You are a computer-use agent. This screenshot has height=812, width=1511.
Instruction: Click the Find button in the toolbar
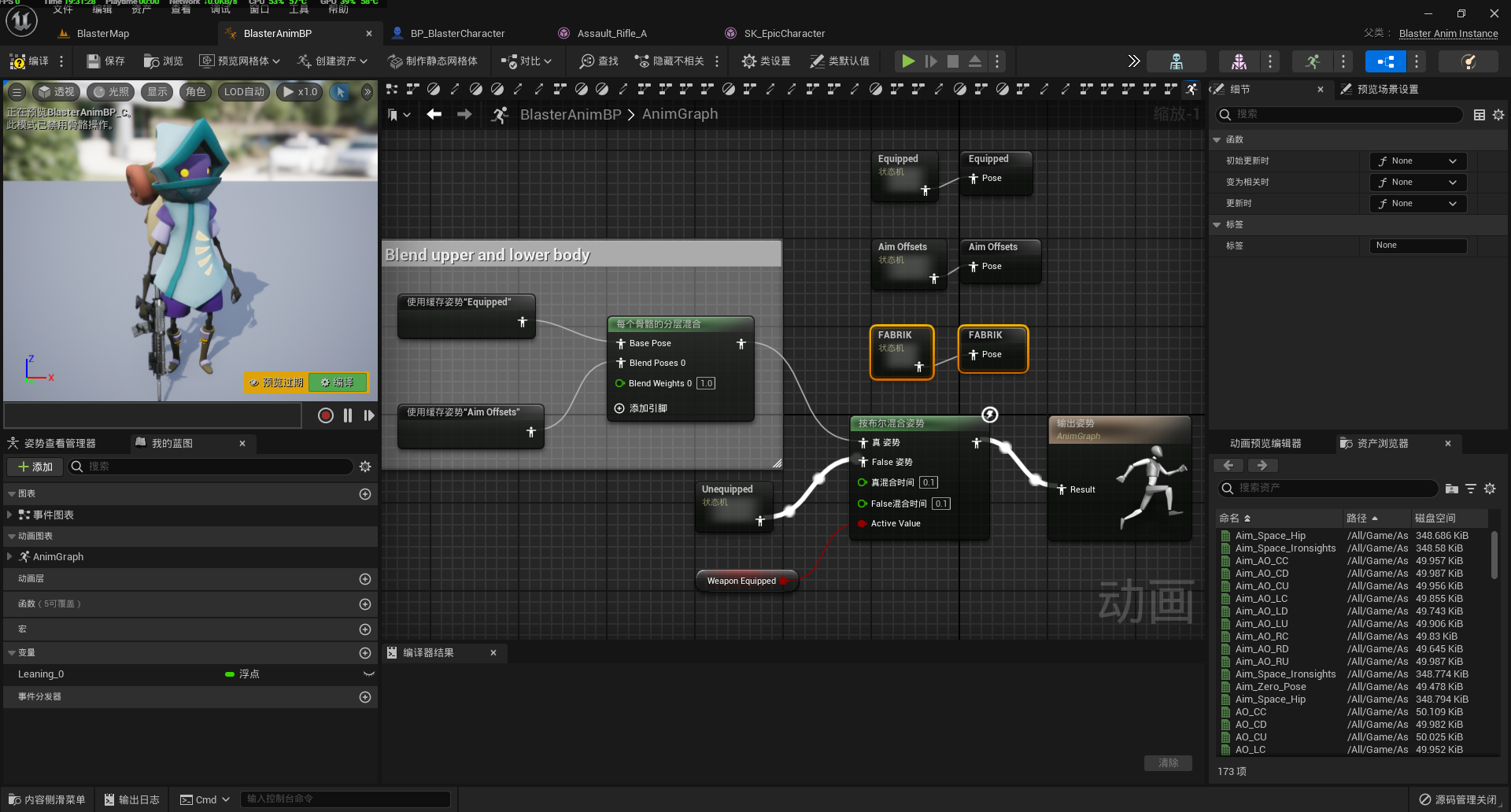coord(599,61)
